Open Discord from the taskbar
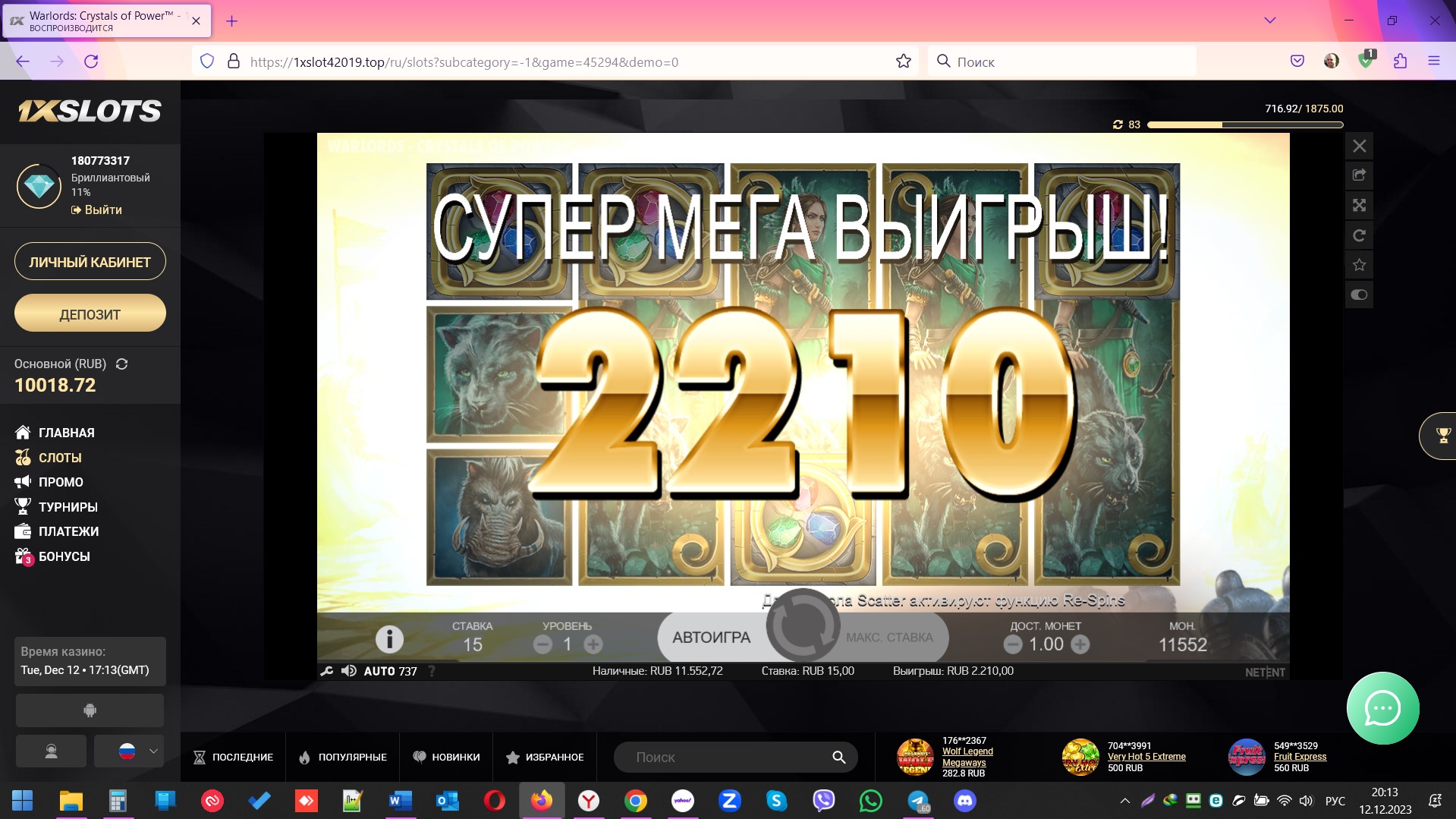This screenshot has width=1456, height=819. (x=965, y=801)
